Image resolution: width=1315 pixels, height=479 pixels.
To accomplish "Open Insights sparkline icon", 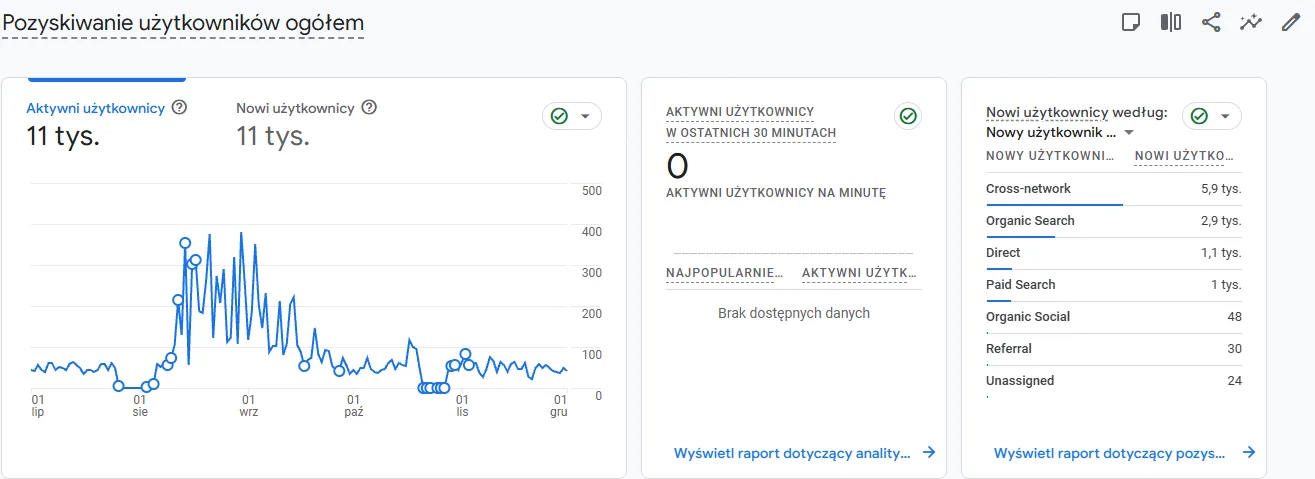I will click(1251, 22).
